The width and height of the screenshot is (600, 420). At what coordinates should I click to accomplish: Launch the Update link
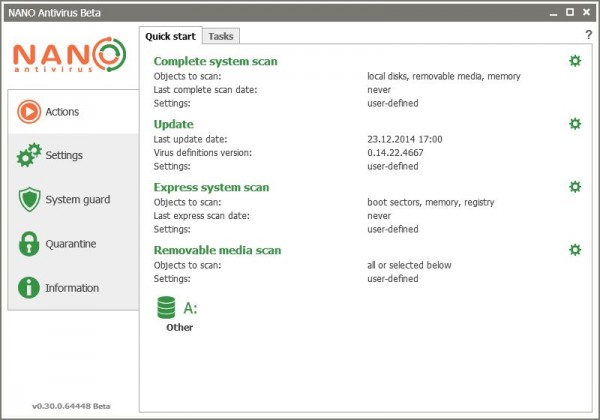coord(173,124)
